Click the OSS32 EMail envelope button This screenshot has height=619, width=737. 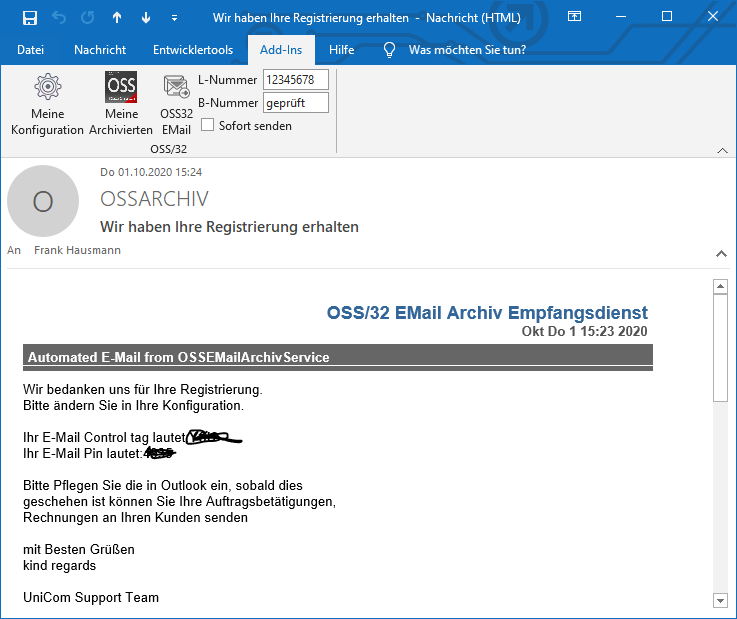click(176, 104)
